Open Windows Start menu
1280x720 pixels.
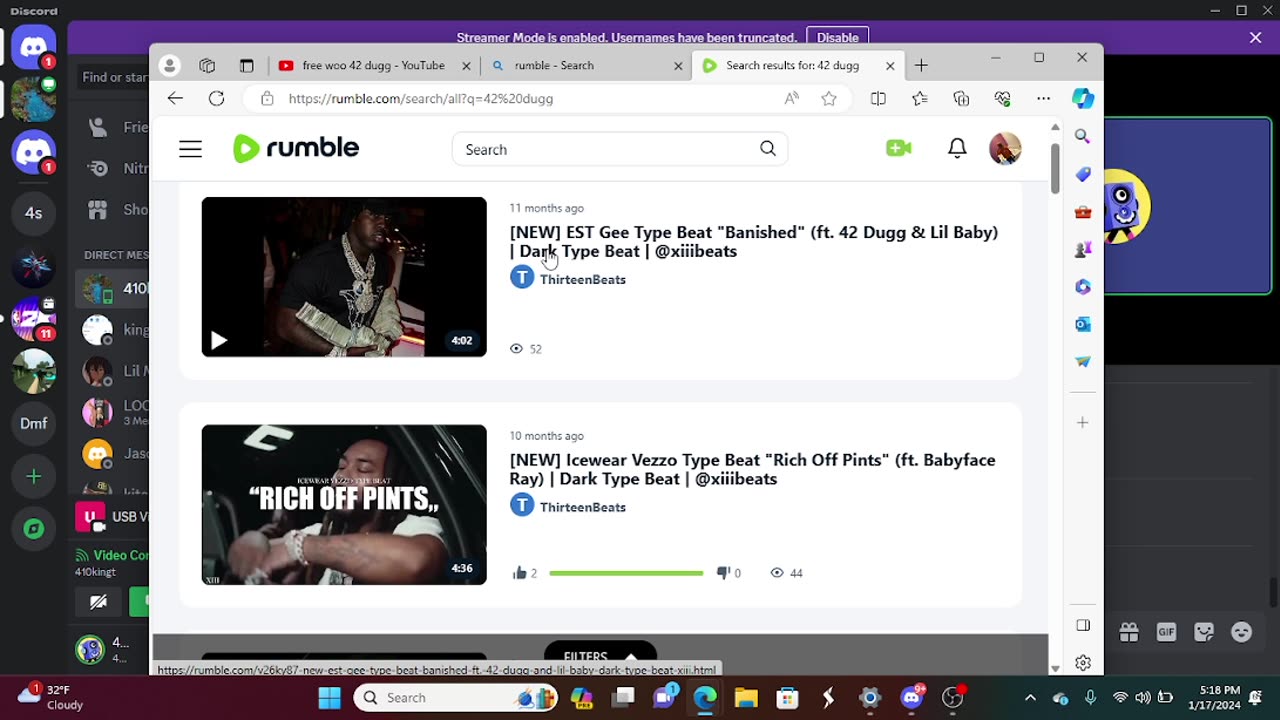click(330, 698)
